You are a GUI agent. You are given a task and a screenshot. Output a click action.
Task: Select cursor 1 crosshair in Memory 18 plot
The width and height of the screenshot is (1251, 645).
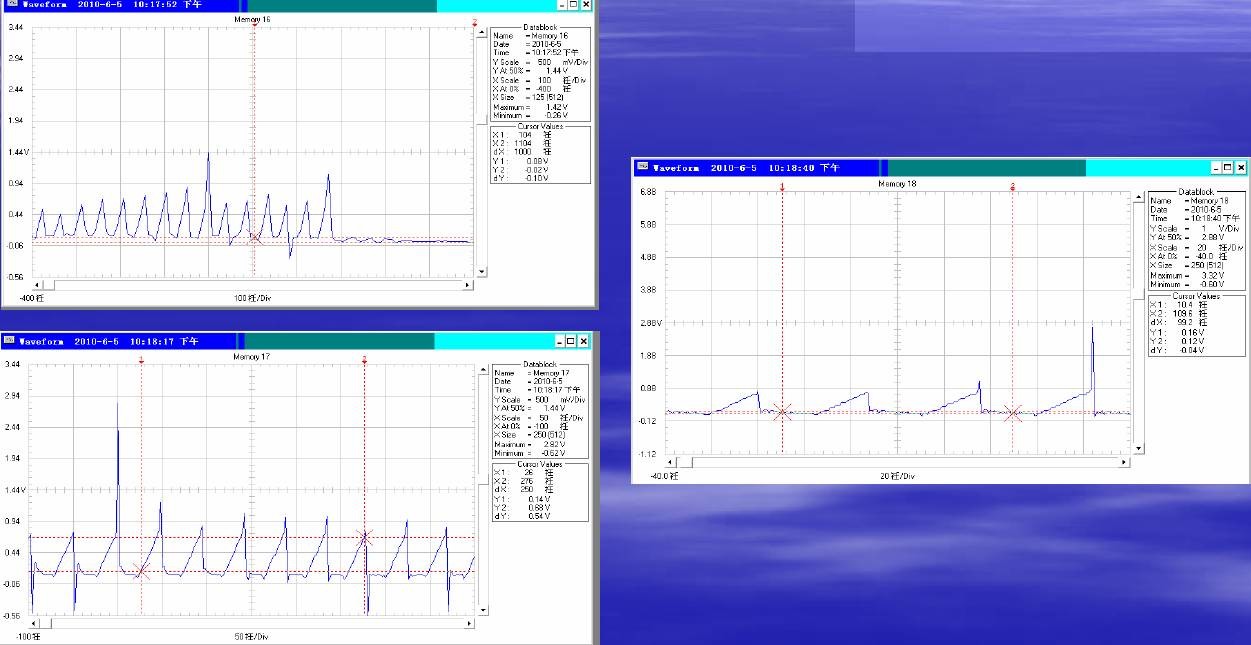coord(782,412)
